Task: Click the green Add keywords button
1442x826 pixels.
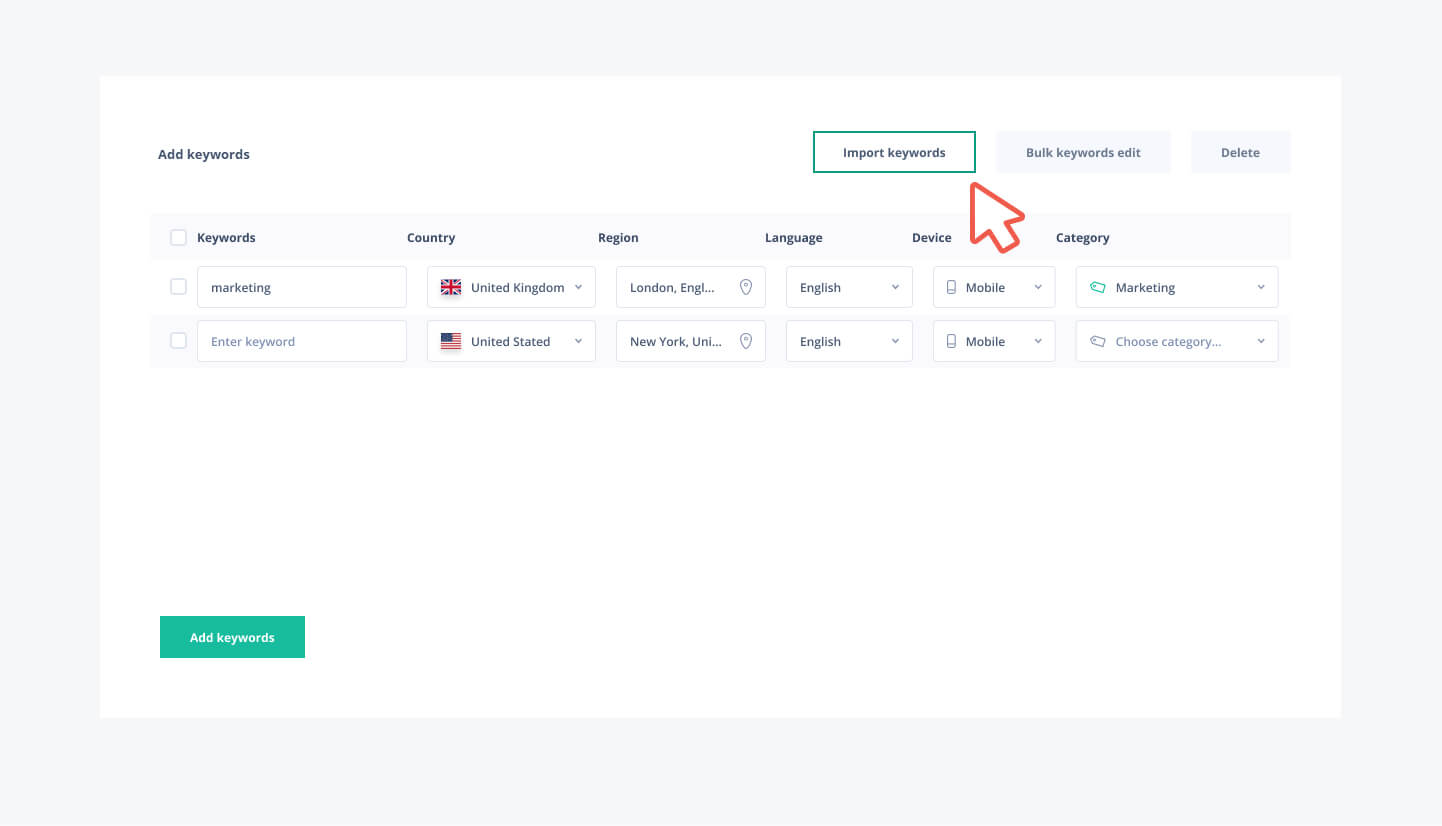Action: coord(232,637)
